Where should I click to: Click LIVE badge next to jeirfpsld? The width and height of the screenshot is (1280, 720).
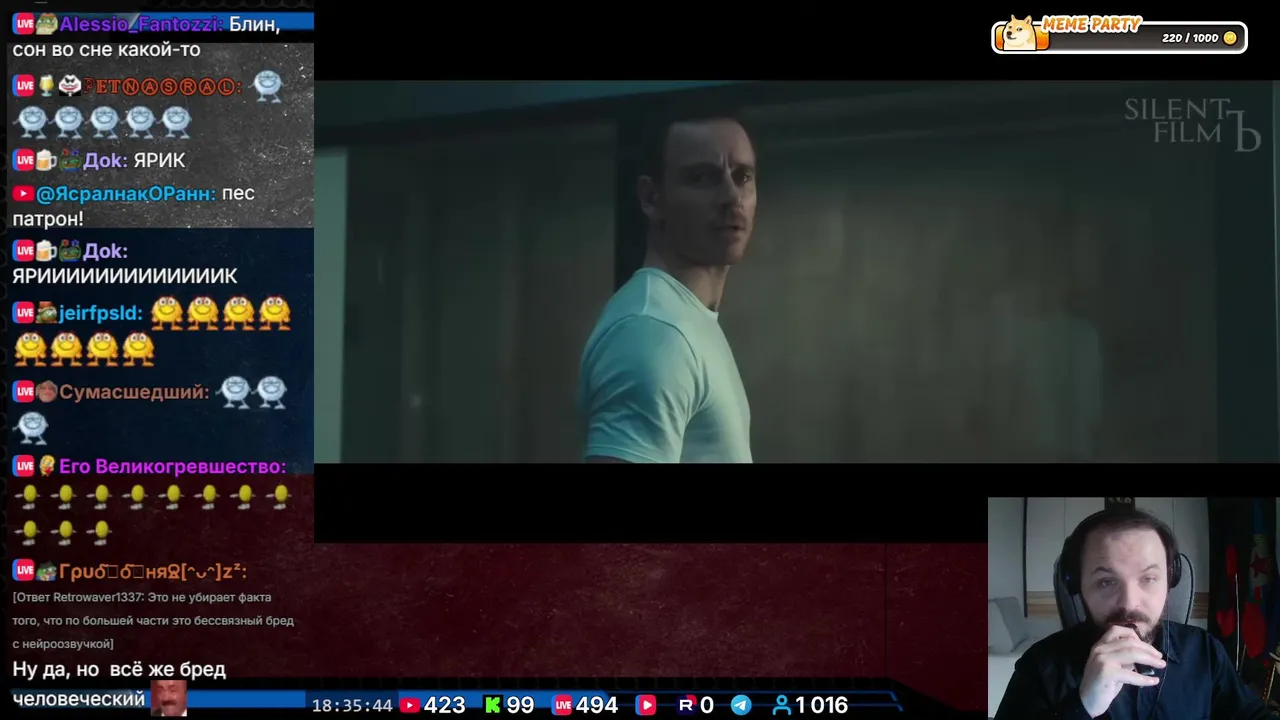23,313
